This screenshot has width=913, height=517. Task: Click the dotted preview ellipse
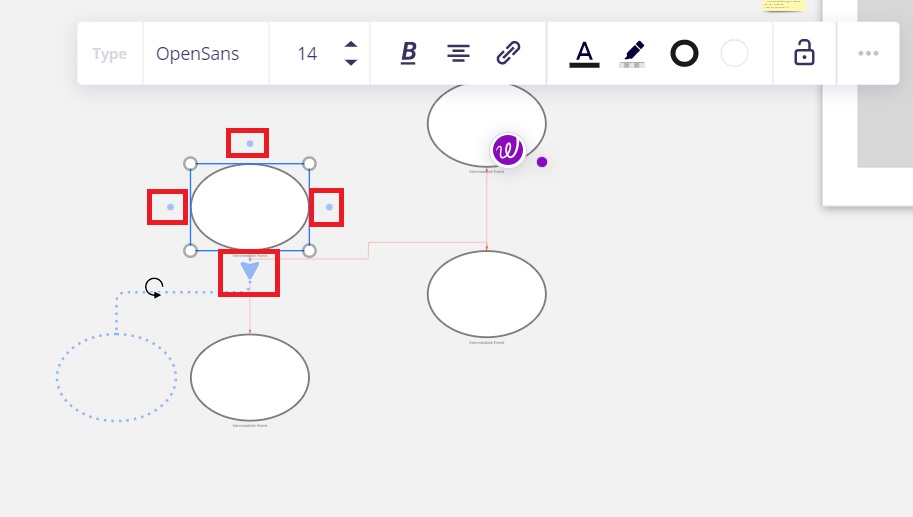[x=116, y=377]
